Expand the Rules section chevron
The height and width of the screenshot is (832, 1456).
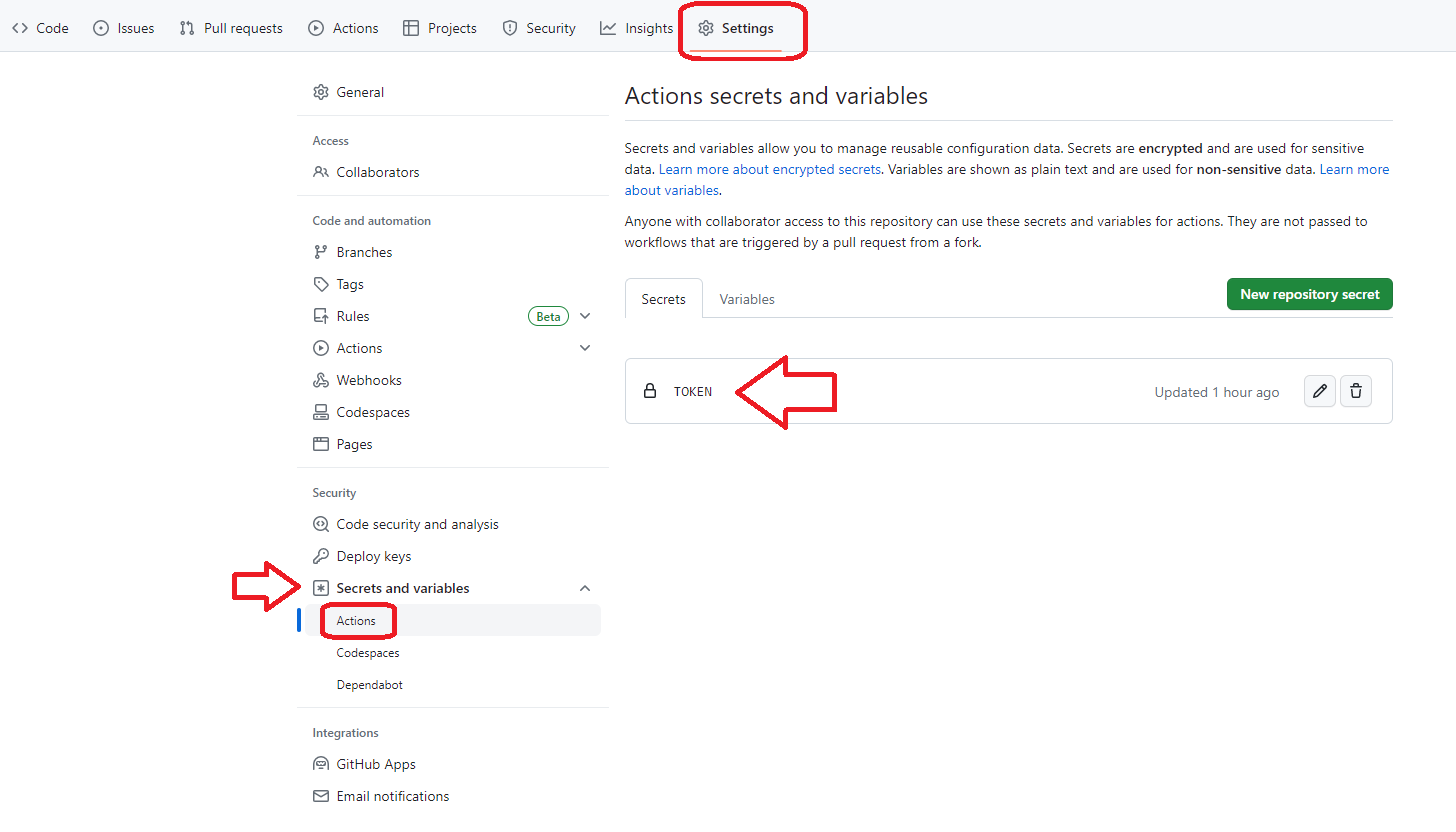click(x=585, y=316)
